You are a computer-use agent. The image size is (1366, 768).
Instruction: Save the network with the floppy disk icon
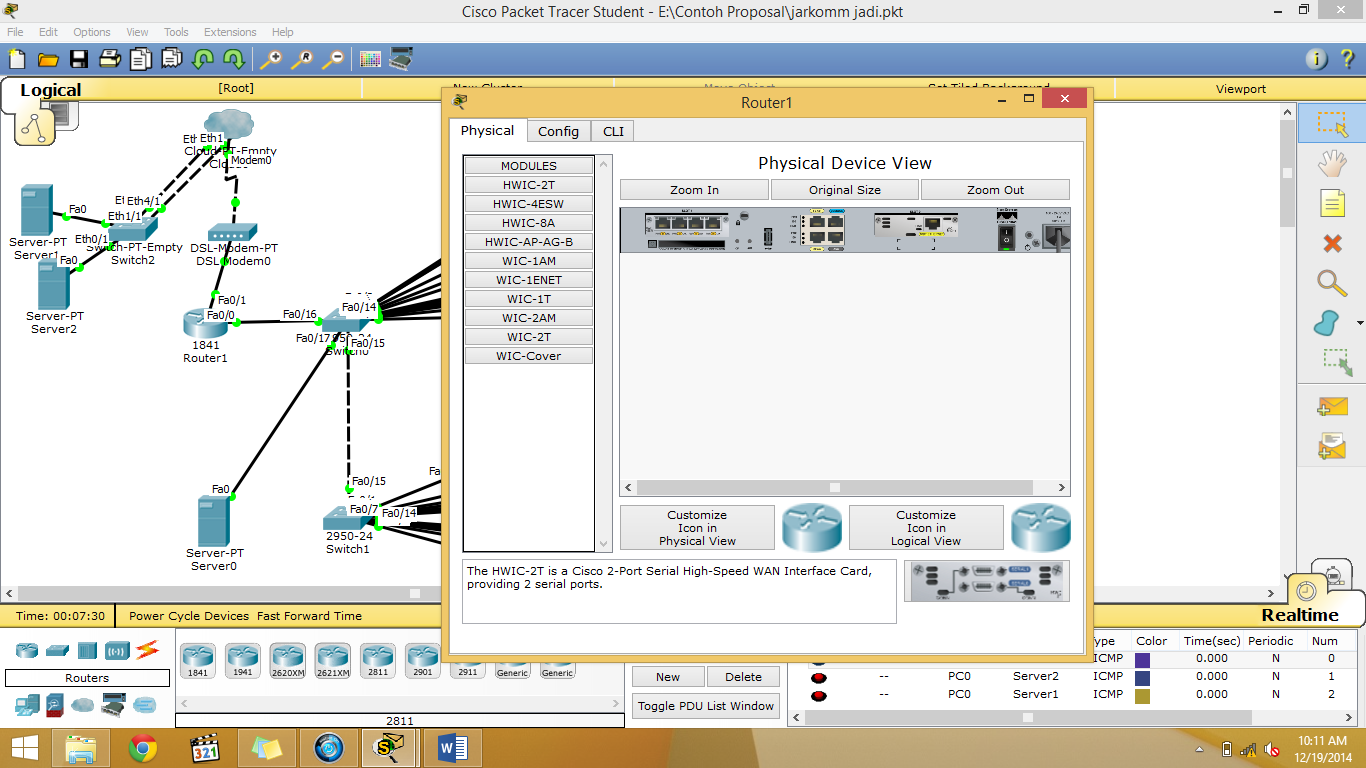coord(79,59)
